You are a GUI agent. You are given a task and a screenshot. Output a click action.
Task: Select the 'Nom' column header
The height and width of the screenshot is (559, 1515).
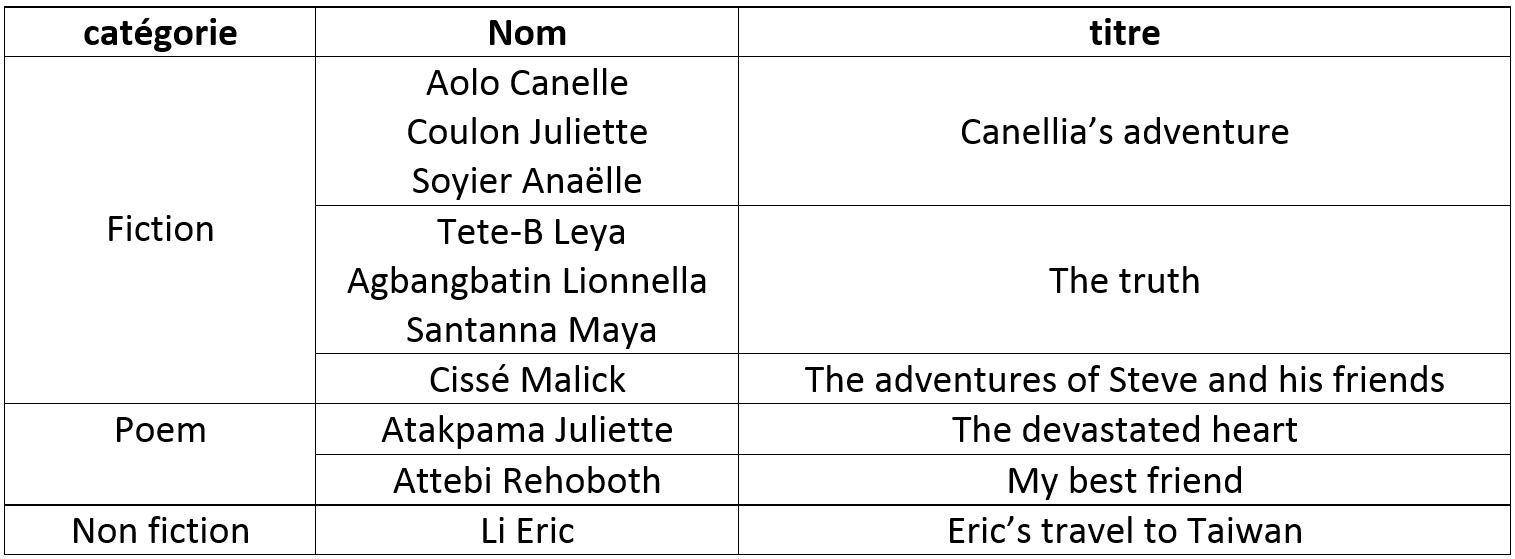(x=527, y=33)
